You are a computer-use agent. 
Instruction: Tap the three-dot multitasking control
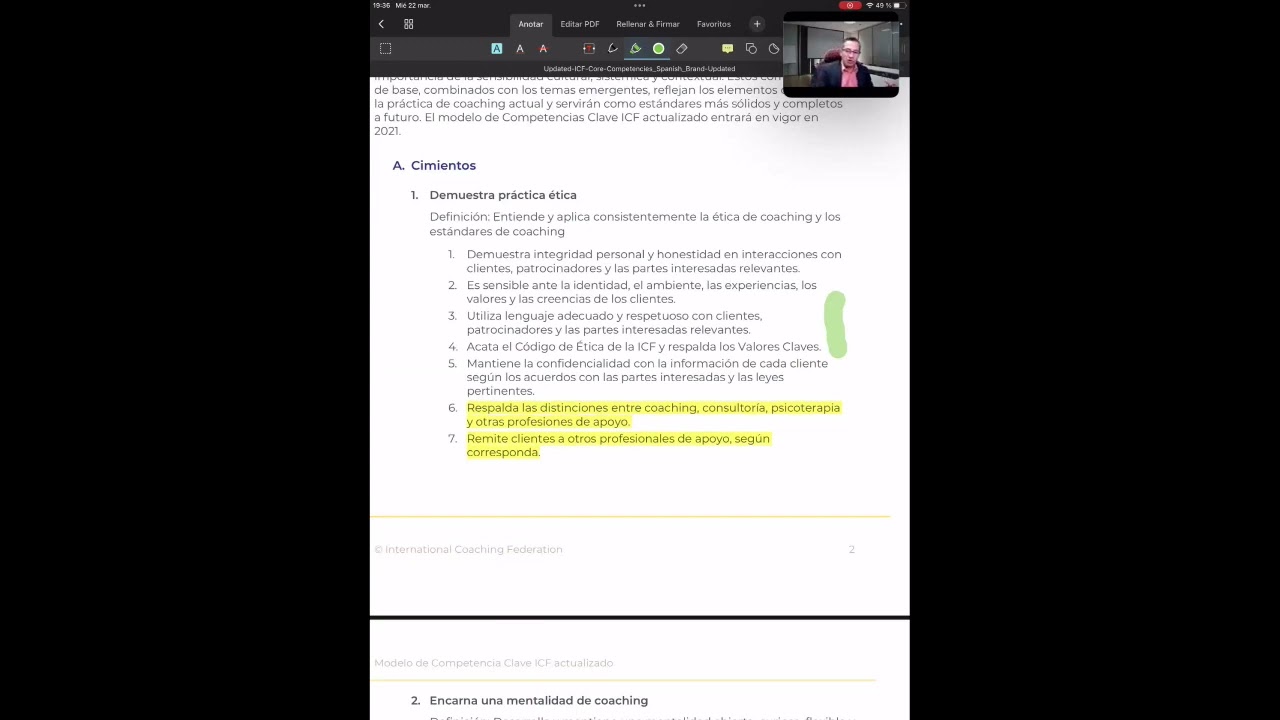pyautogui.click(x=639, y=5)
